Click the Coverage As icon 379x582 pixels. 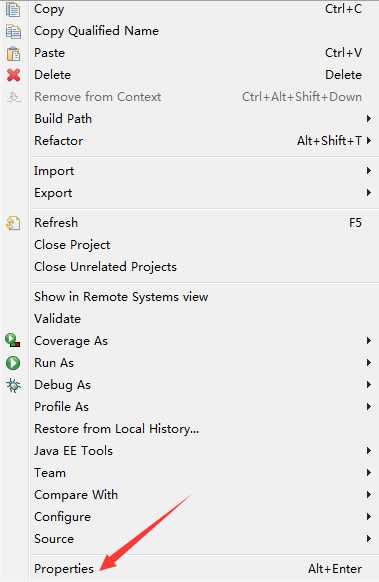click(x=13, y=340)
